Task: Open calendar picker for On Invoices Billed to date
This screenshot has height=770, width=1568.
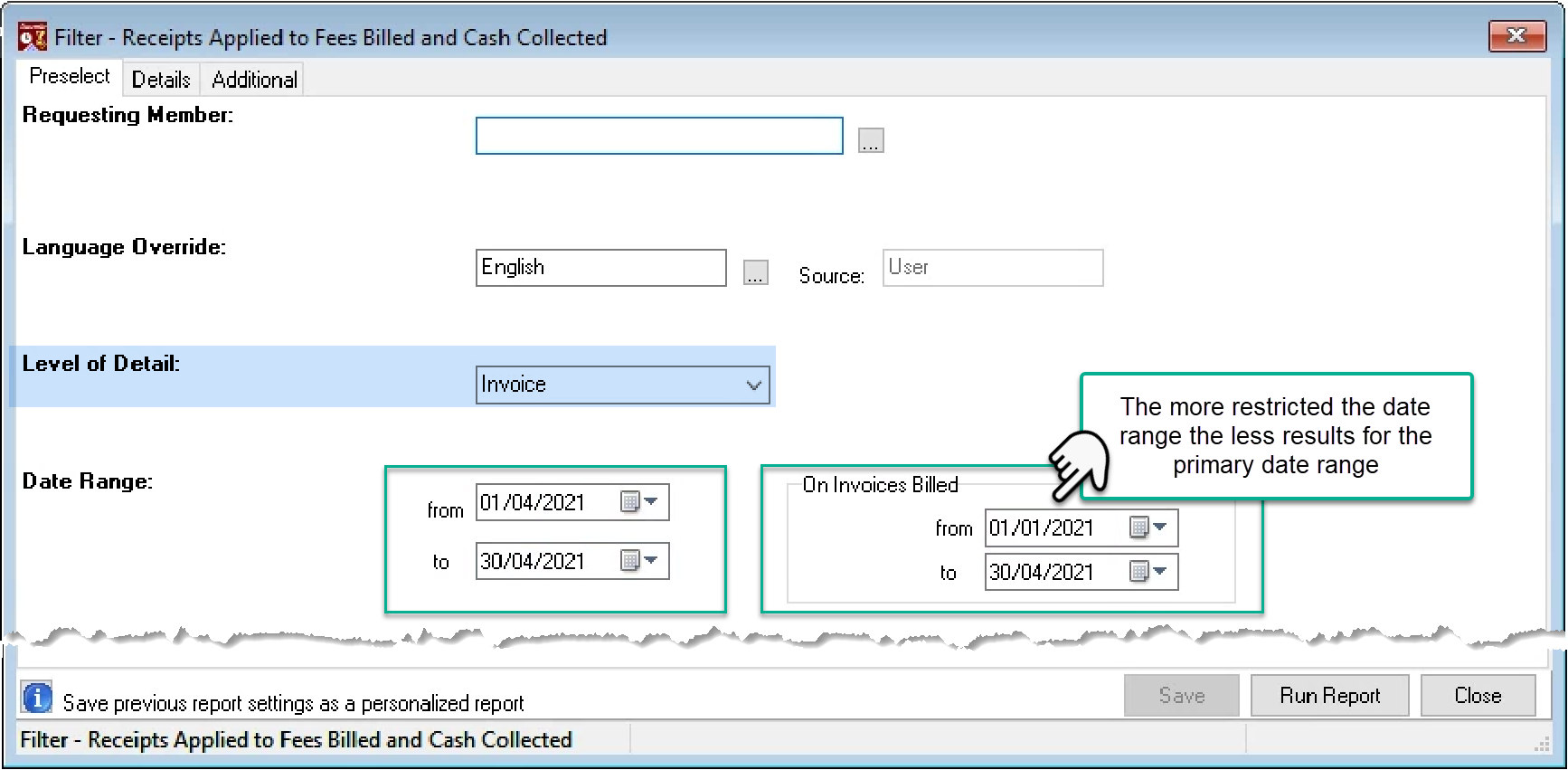Action: pyautogui.click(x=1148, y=571)
